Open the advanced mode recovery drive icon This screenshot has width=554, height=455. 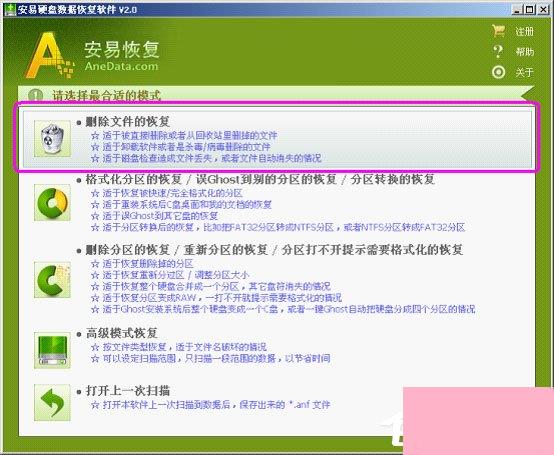tap(52, 350)
